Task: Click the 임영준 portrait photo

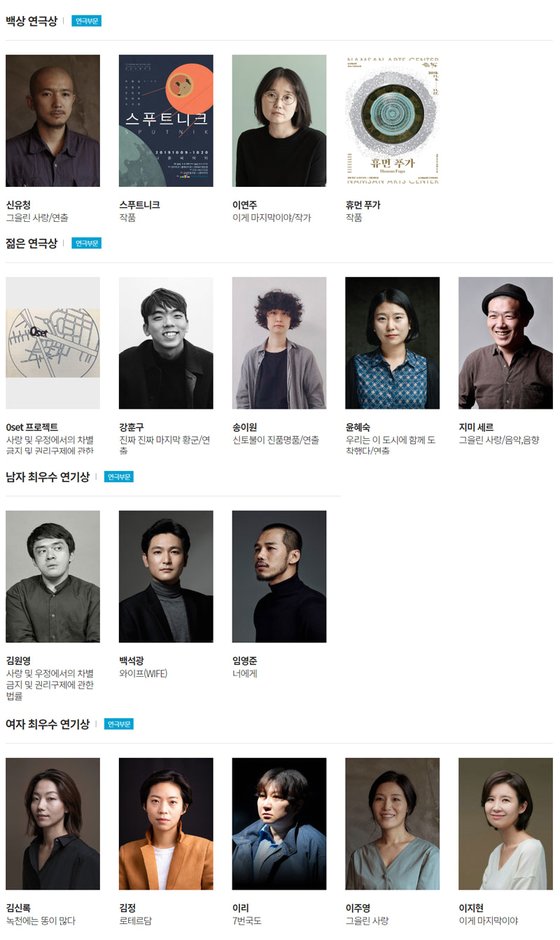Action: point(279,577)
